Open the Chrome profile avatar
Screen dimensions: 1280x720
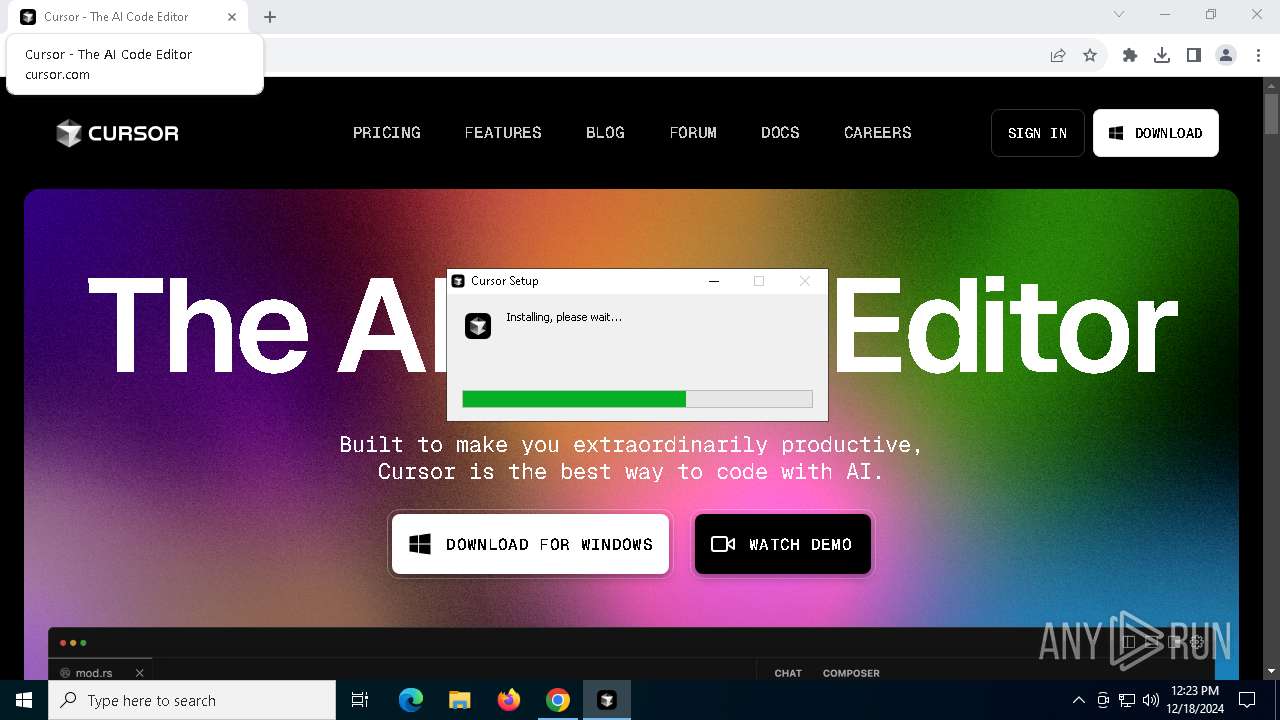point(1226,56)
